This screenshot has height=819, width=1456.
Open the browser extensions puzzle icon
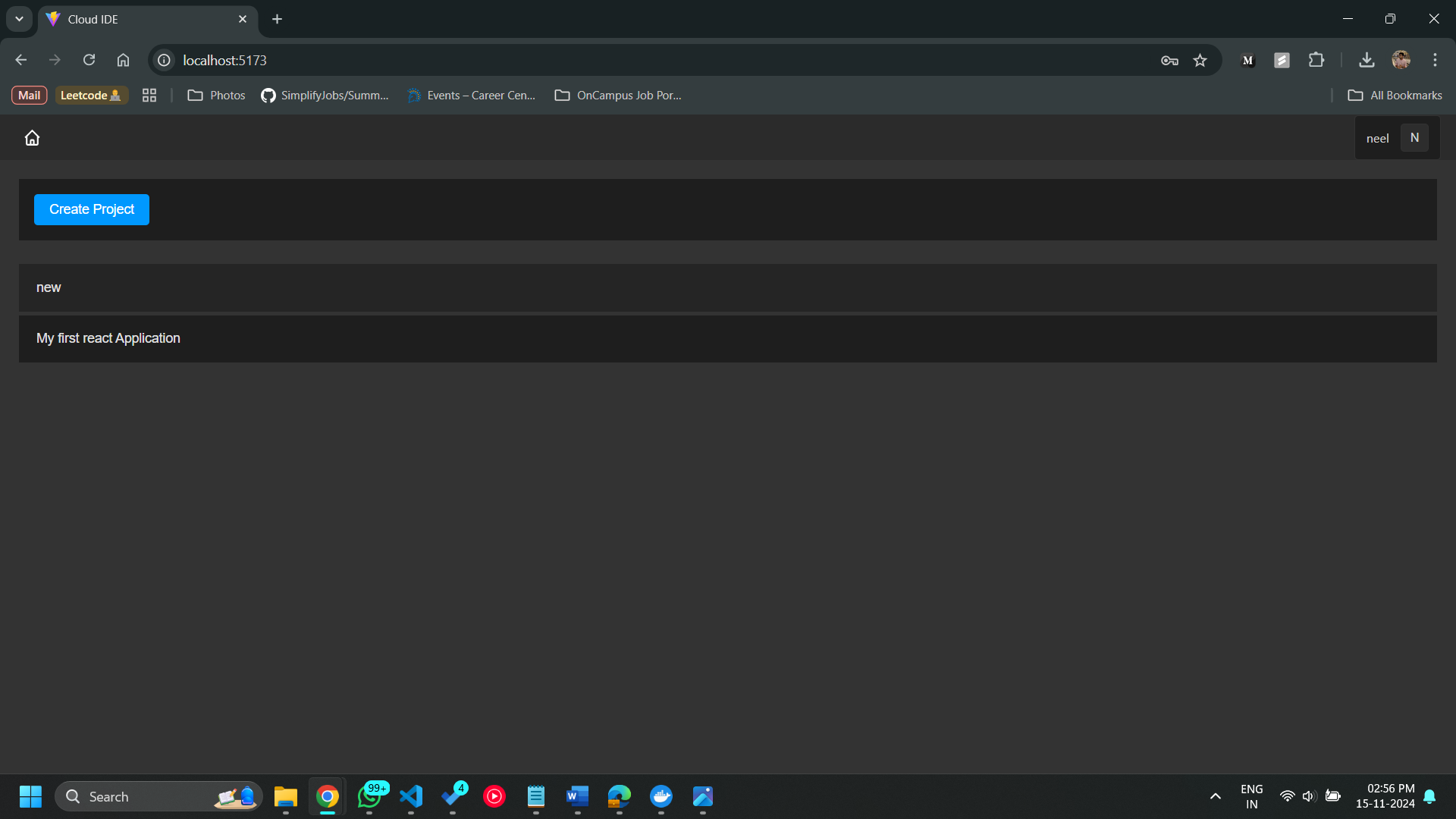point(1316,60)
